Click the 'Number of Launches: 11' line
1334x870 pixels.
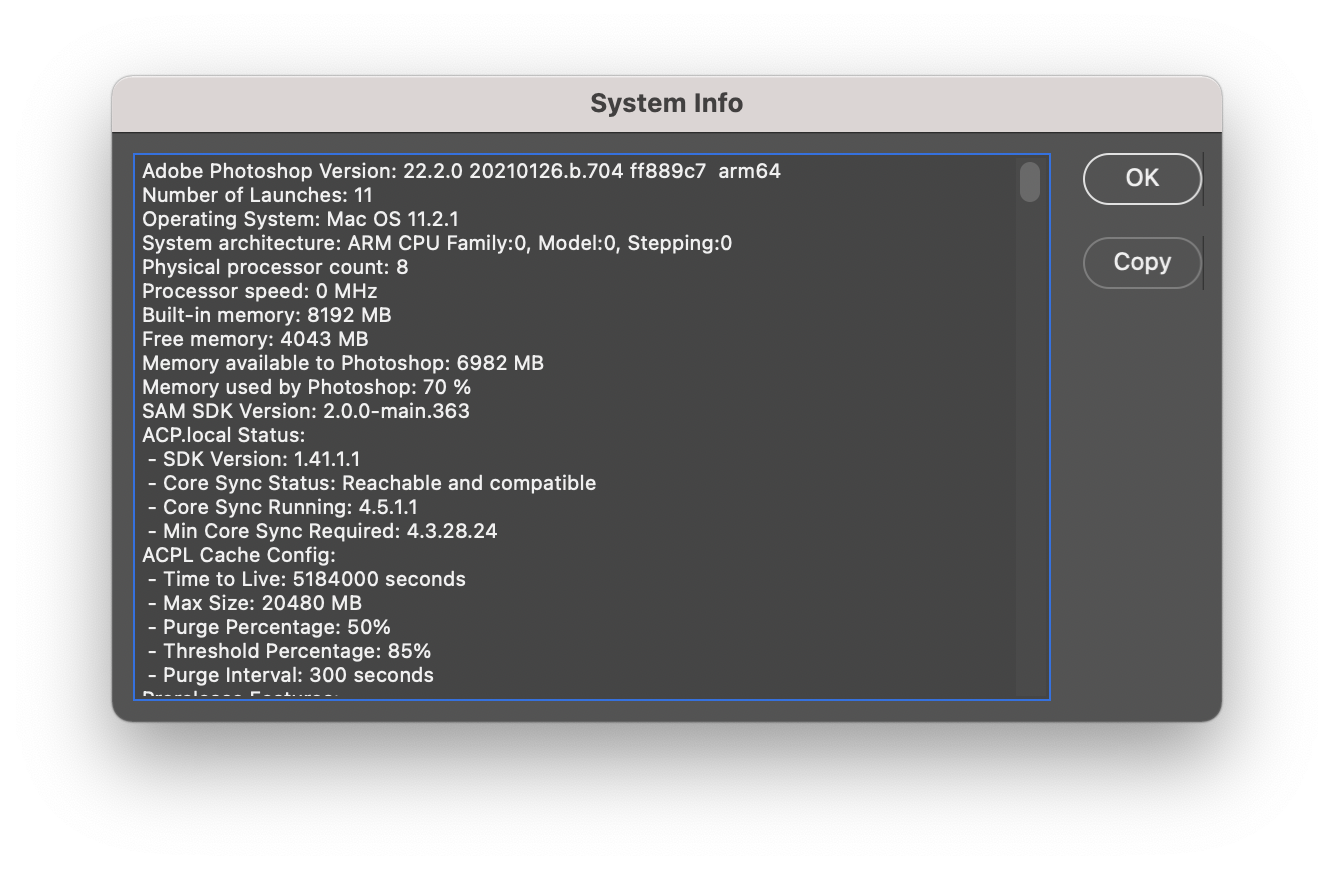click(x=257, y=195)
